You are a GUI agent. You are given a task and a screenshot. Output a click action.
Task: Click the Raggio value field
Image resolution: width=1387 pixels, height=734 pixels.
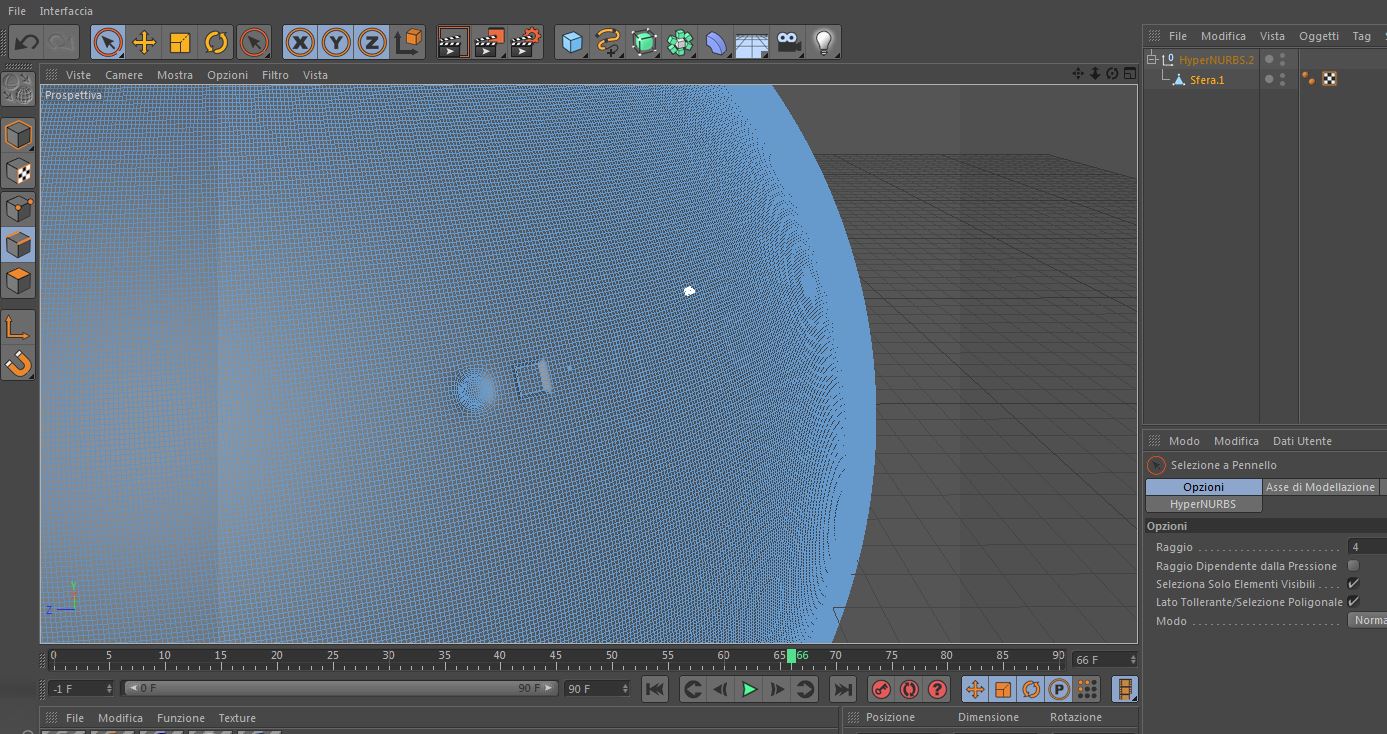pos(1366,547)
